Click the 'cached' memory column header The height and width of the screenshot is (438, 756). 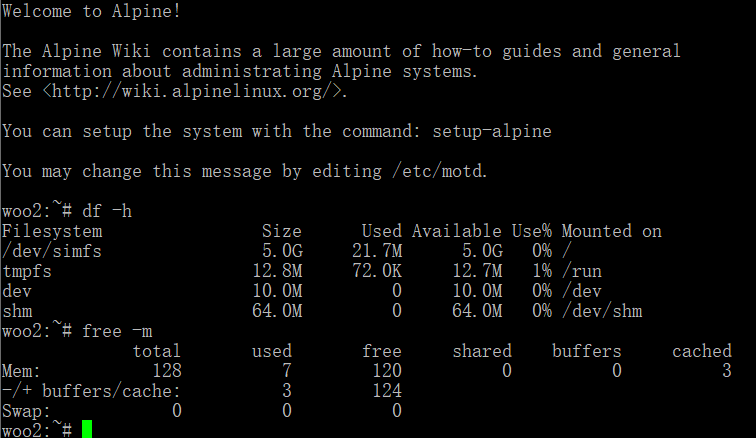702,351
